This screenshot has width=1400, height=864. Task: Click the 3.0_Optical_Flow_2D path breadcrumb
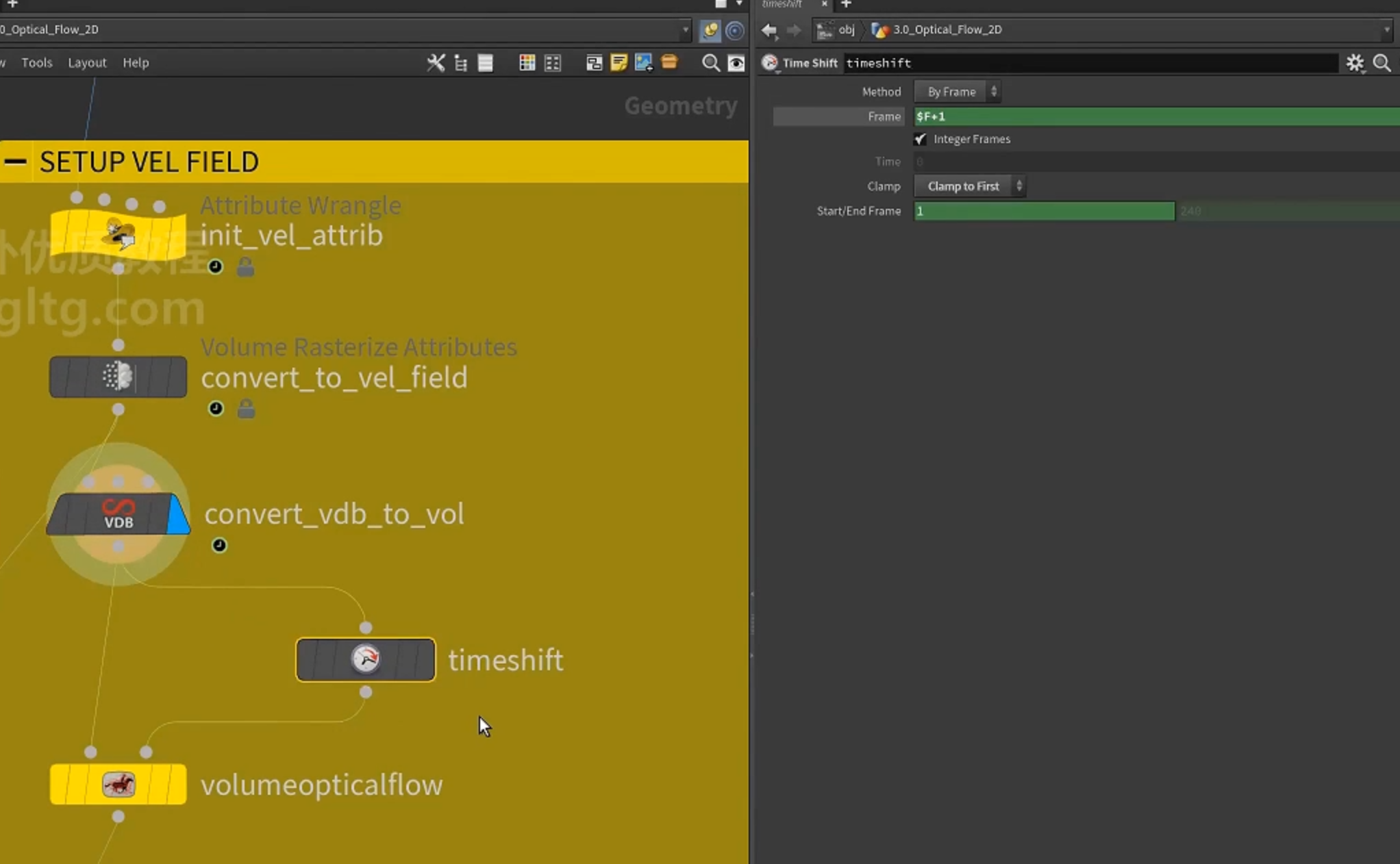[937, 29]
